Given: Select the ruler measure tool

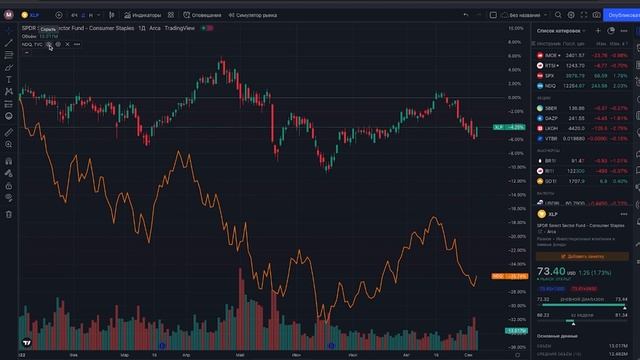Looking at the screenshot, I should (9, 132).
